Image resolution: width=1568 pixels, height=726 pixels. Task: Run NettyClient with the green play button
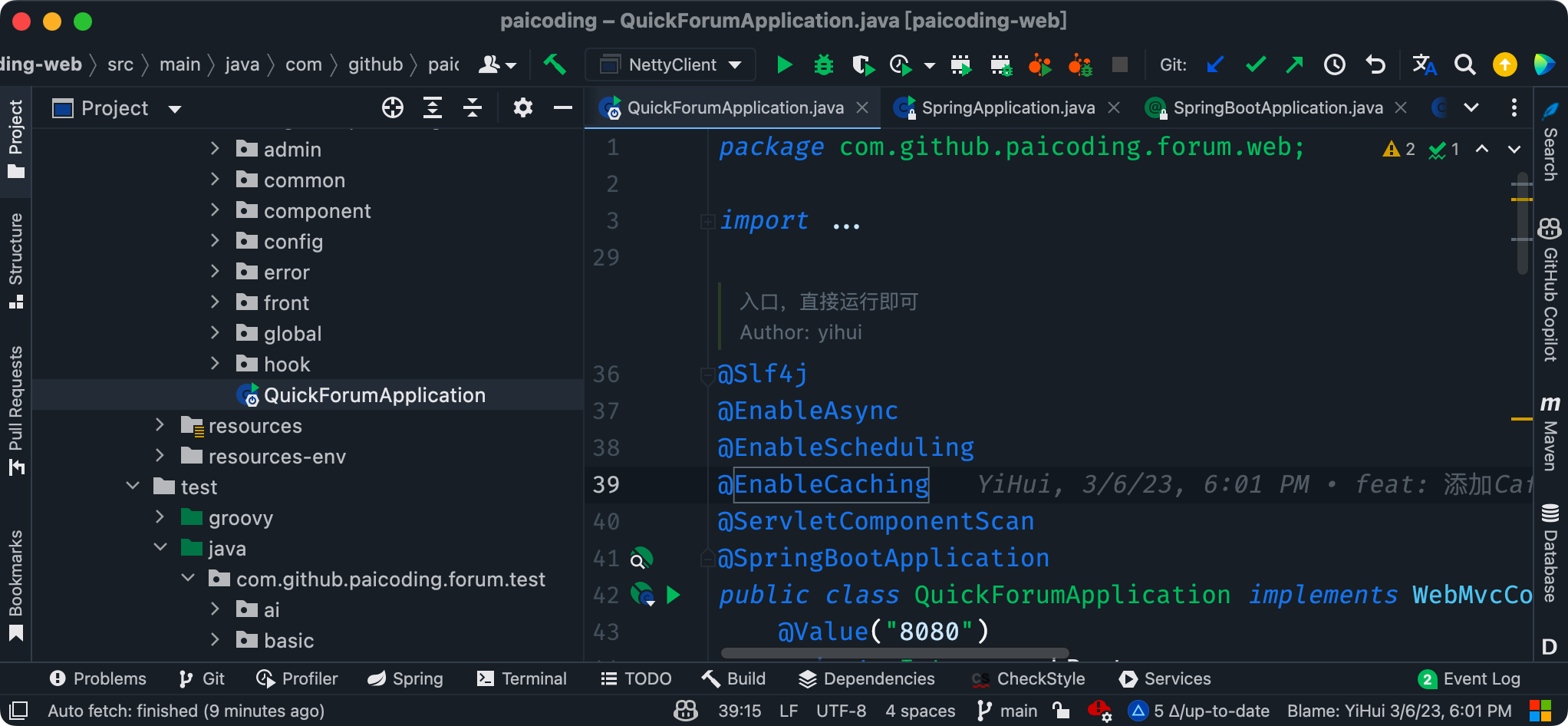click(784, 64)
